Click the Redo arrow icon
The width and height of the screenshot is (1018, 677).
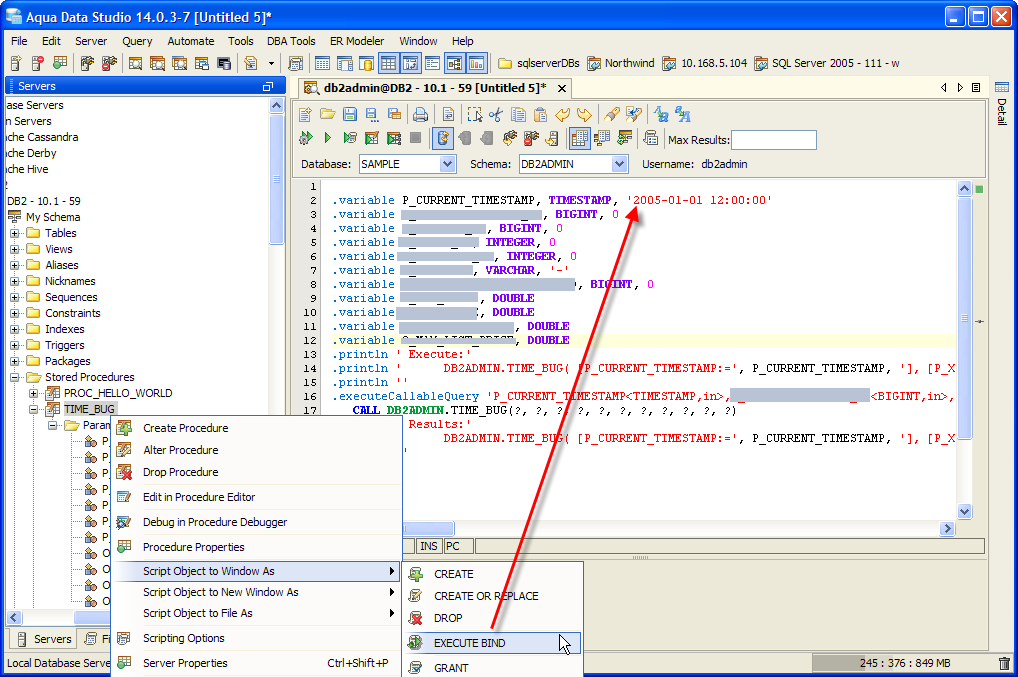pyautogui.click(x=584, y=115)
